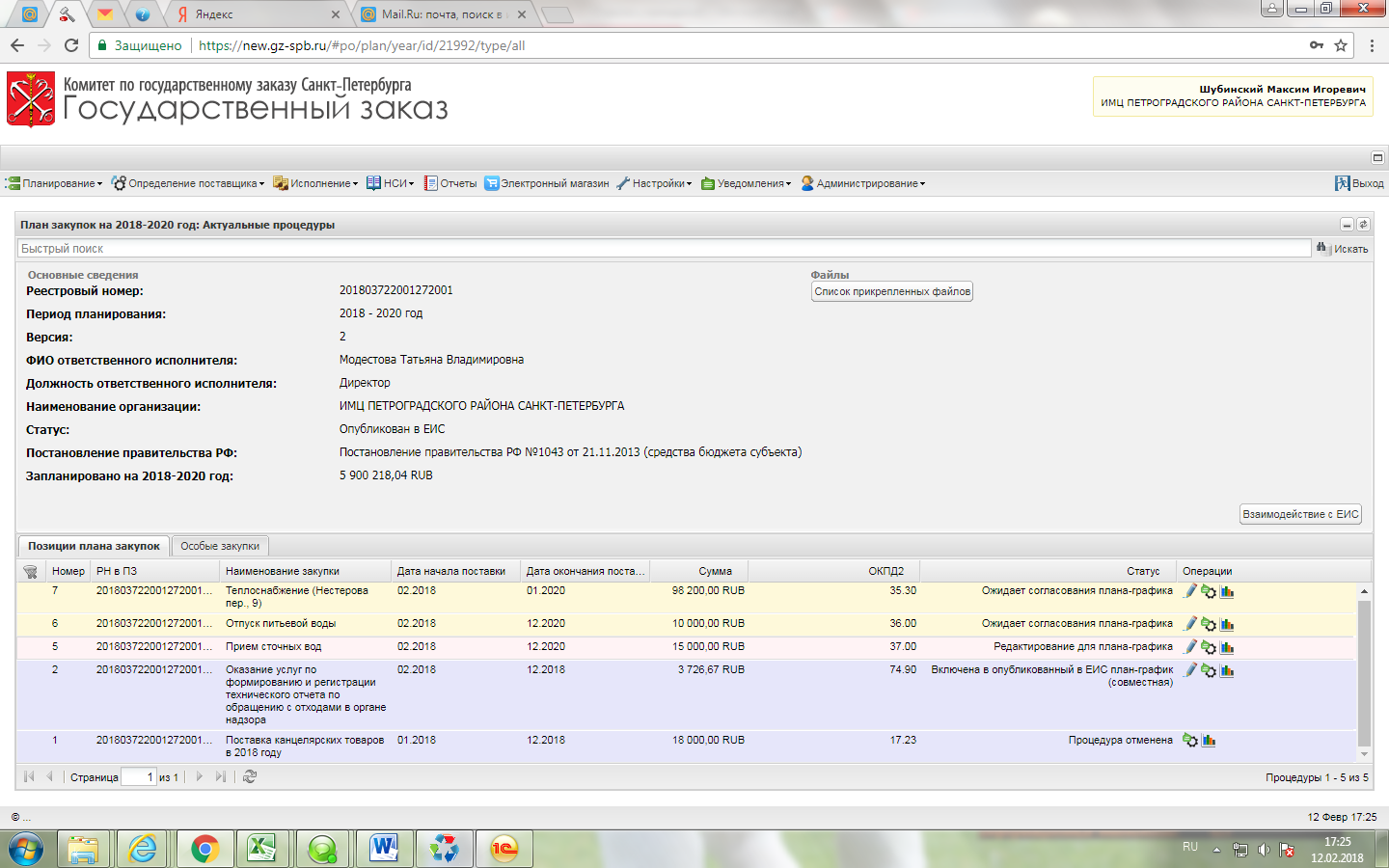1389x868 pixels.
Task: Click the gear operations icon for Прием сточных вод
Action: click(1209, 647)
